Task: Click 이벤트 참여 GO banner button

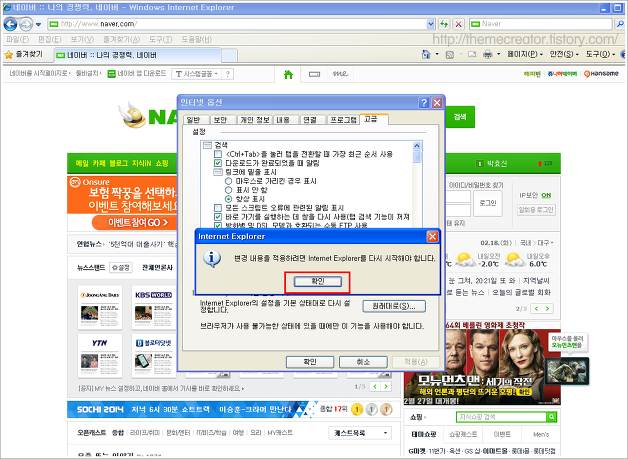Action: click(134, 223)
